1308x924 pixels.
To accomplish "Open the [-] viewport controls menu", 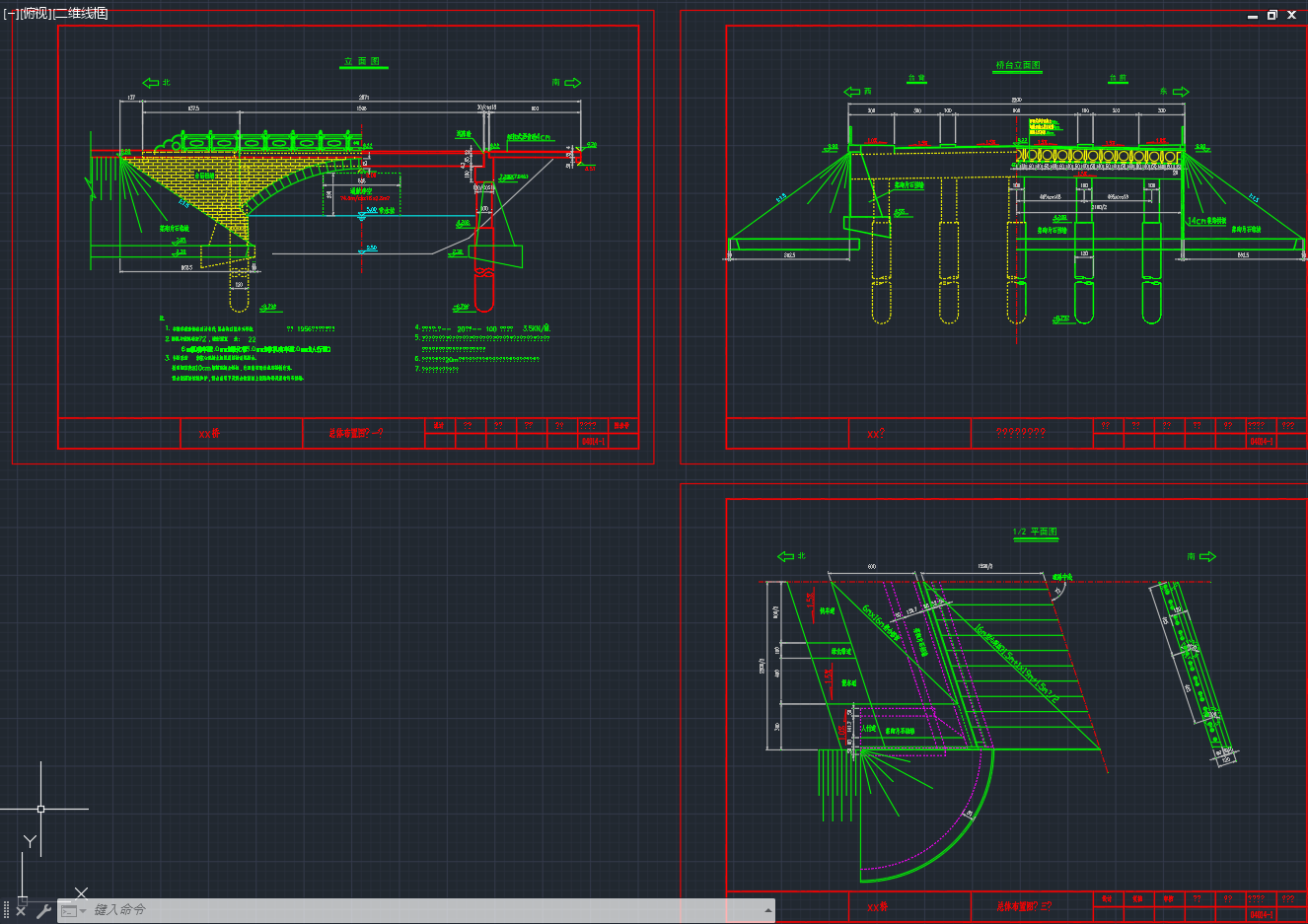I will click(x=11, y=13).
